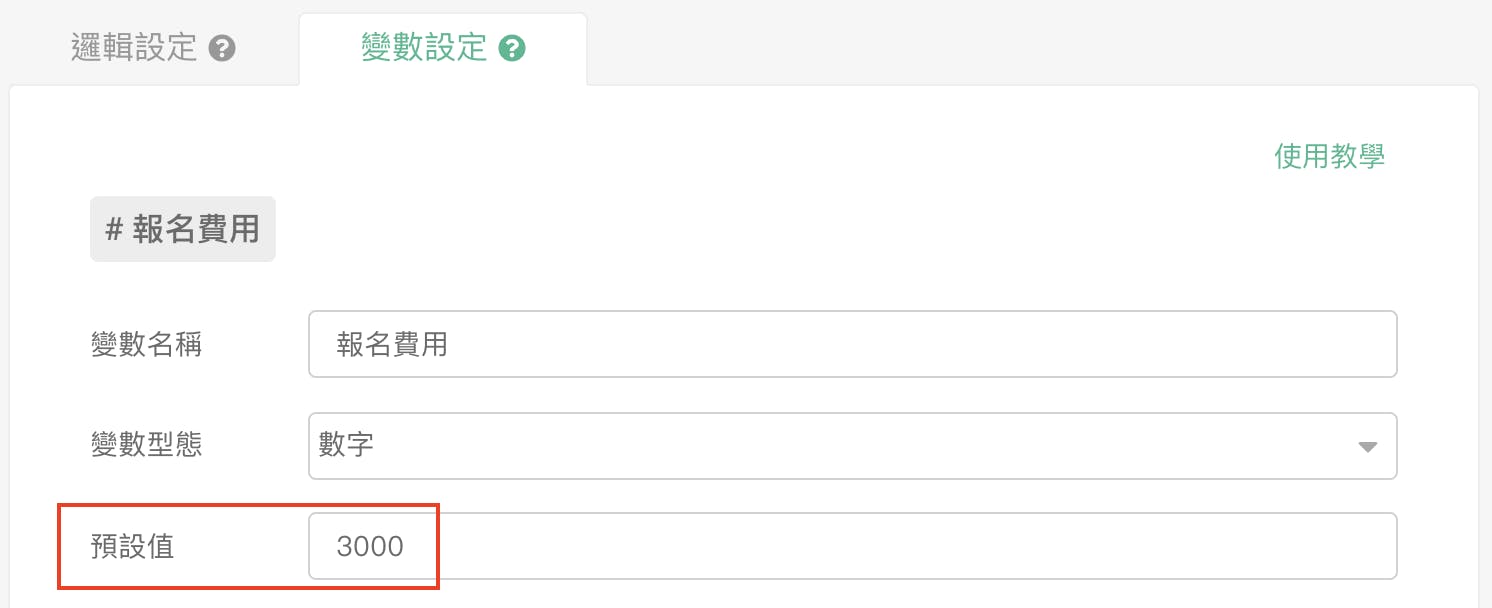Click the help icon beside 邏輯設定

coord(222,49)
